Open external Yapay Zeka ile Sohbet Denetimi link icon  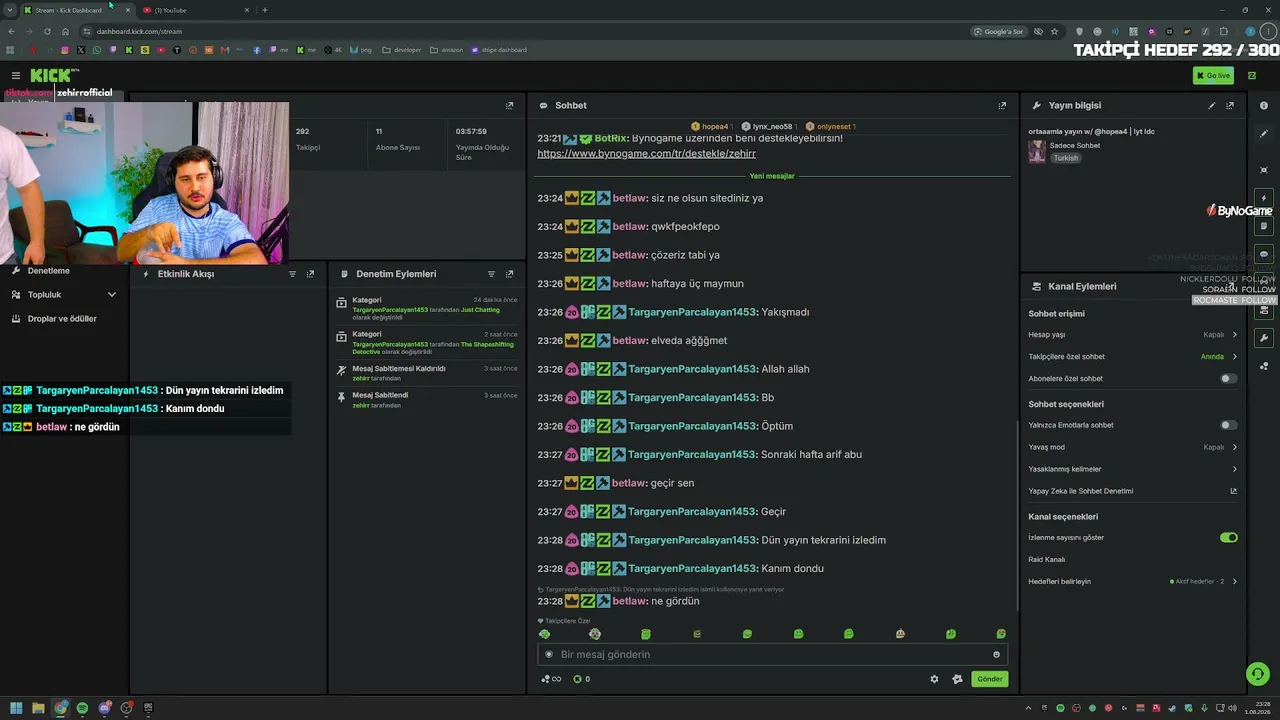tap(1233, 491)
